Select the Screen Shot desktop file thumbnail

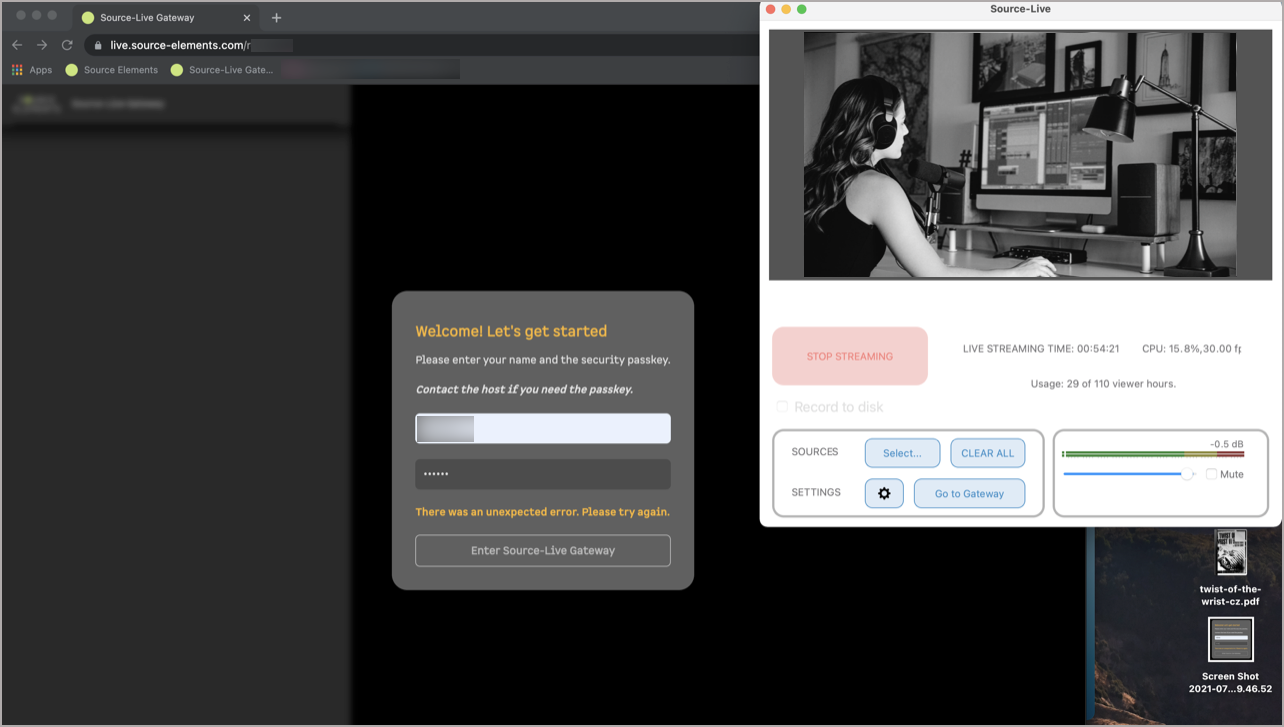coord(1230,640)
